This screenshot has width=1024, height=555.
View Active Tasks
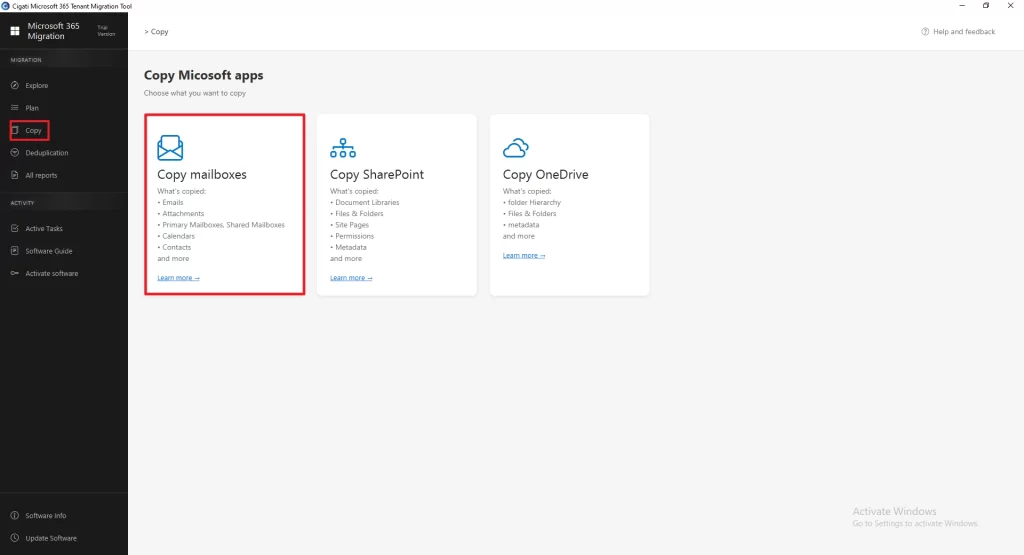pyautogui.click(x=44, y=229)
